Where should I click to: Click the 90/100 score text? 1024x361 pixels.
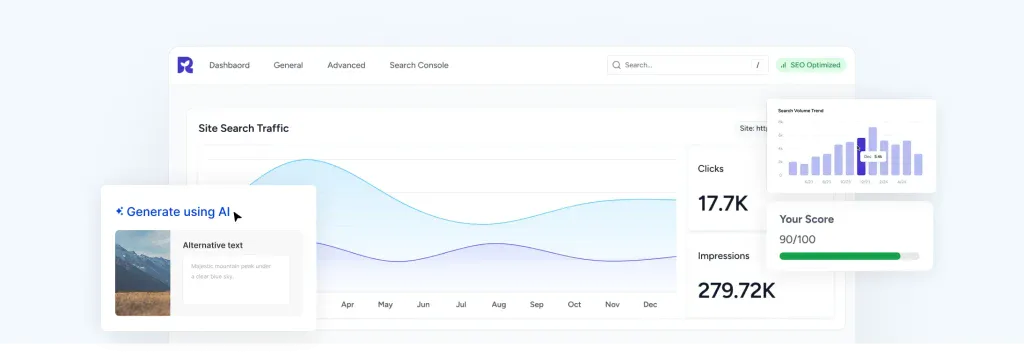(797, 240)
